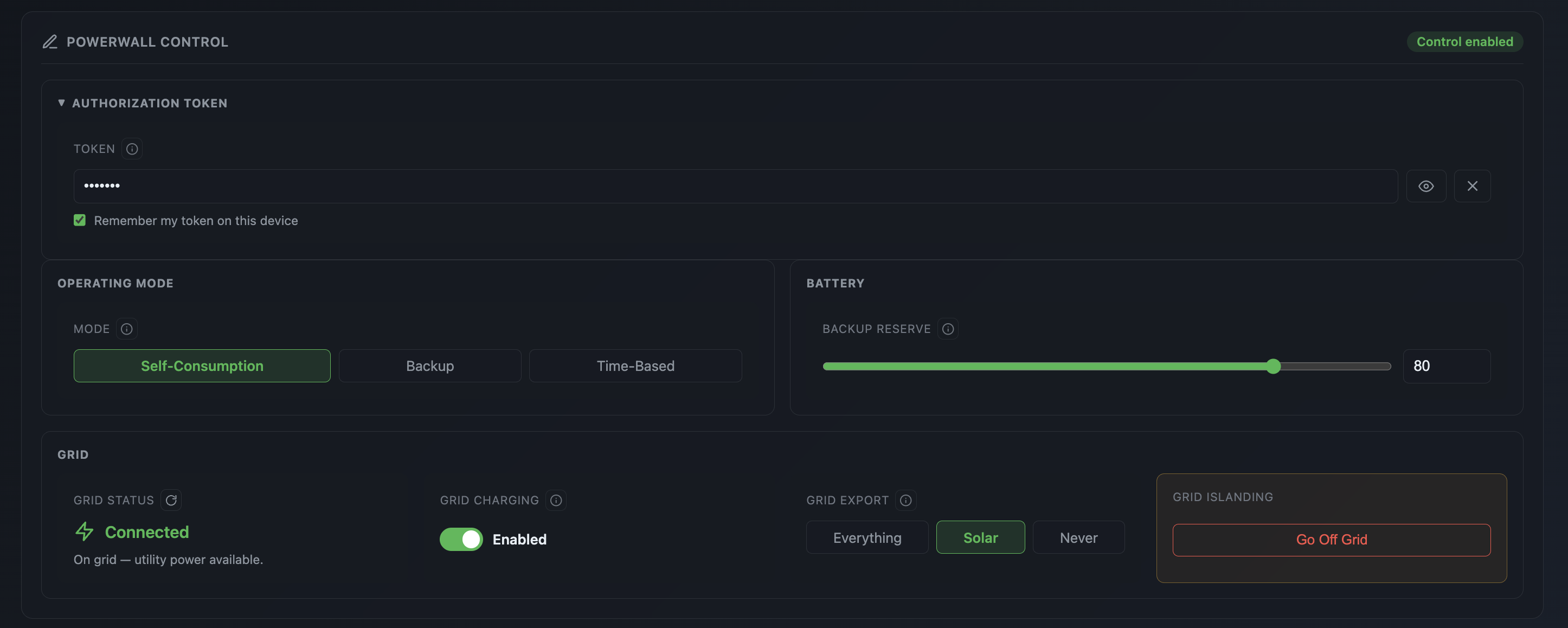1568x628 pixels.
Task: Show token with the eye icon
Action: click(1426, 187)
